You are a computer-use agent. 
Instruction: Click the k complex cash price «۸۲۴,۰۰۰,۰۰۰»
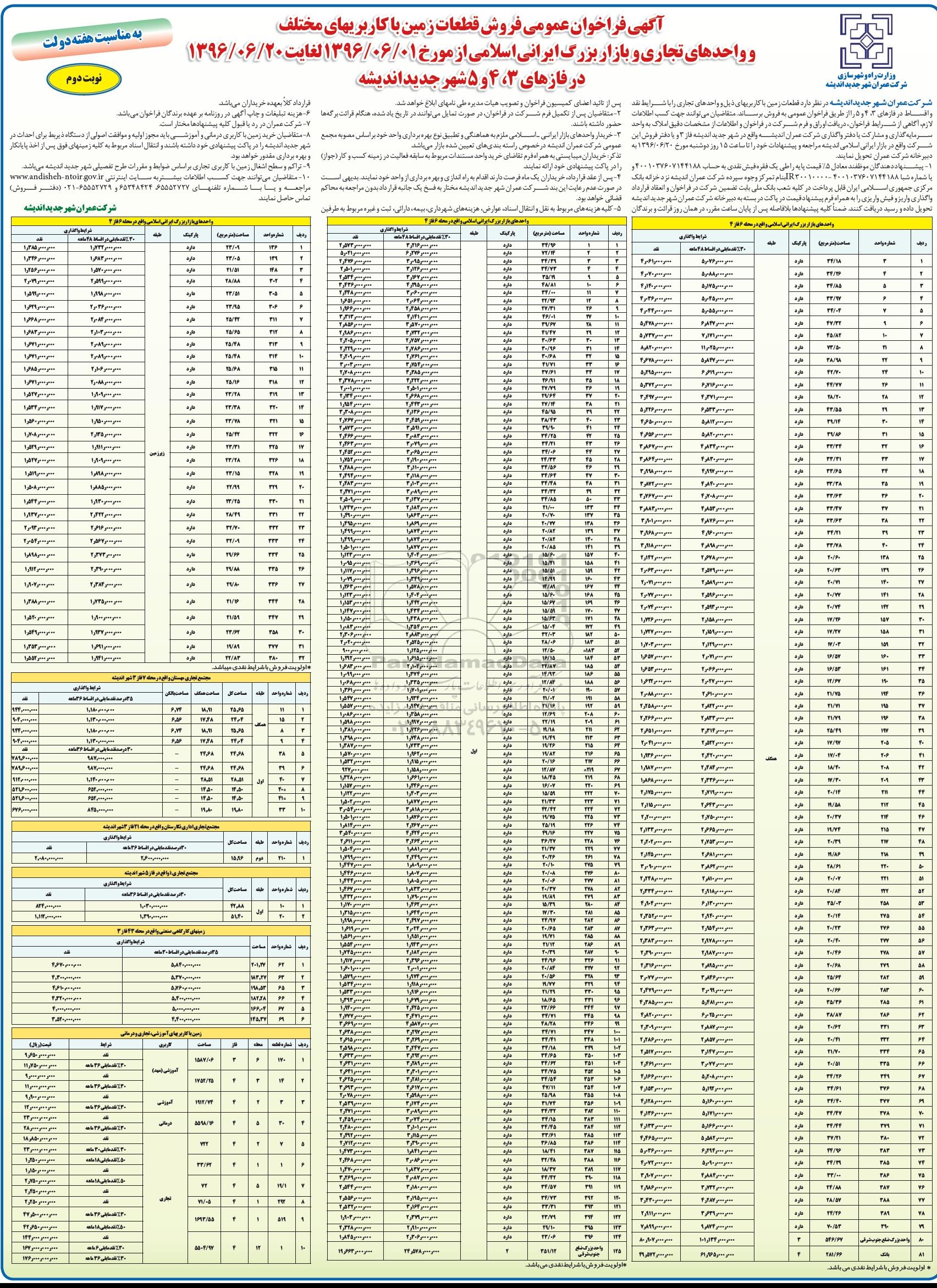tap(48, 907)
